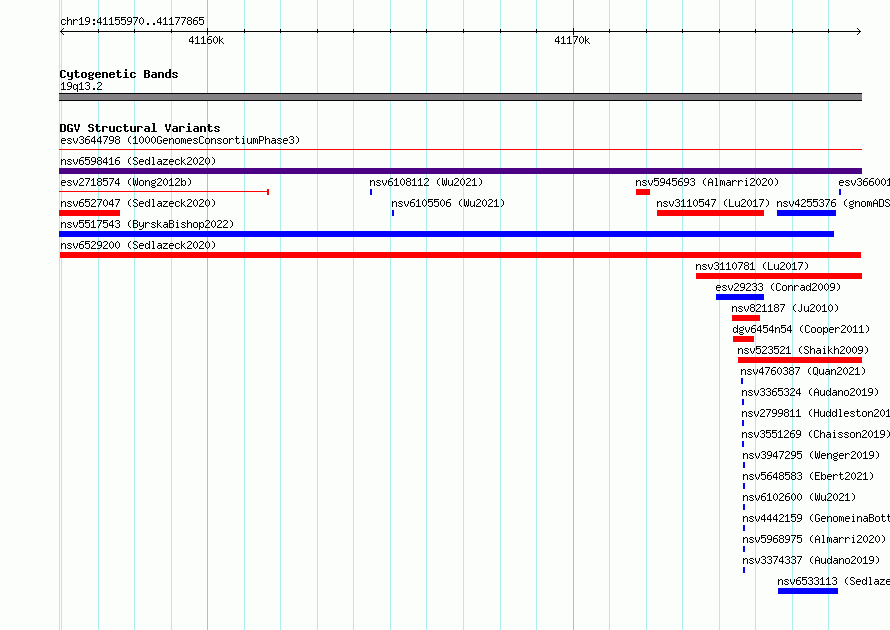Open variant nsv6598416 (Sedlazeck2020)
Viewport: 890px width, 630px height.
(x=138, y=161)
